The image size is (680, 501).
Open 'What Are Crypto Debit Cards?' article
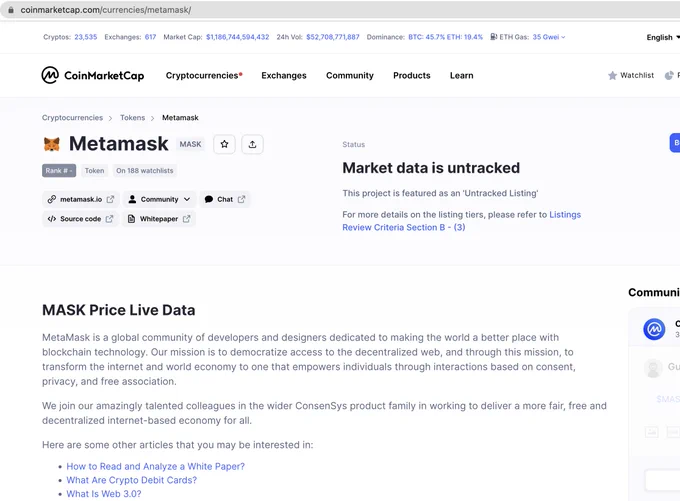[x=131, y=480]
